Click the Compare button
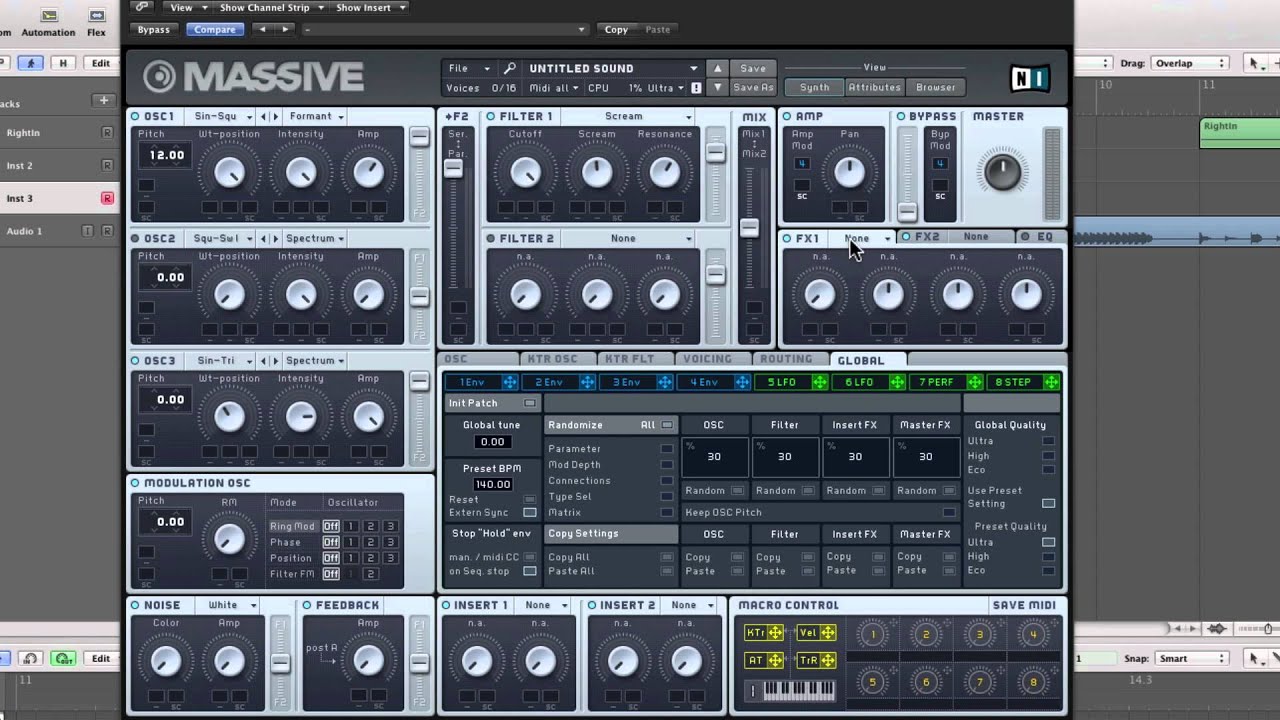Screen dimensions: 1280x720 tap(215, 29)
